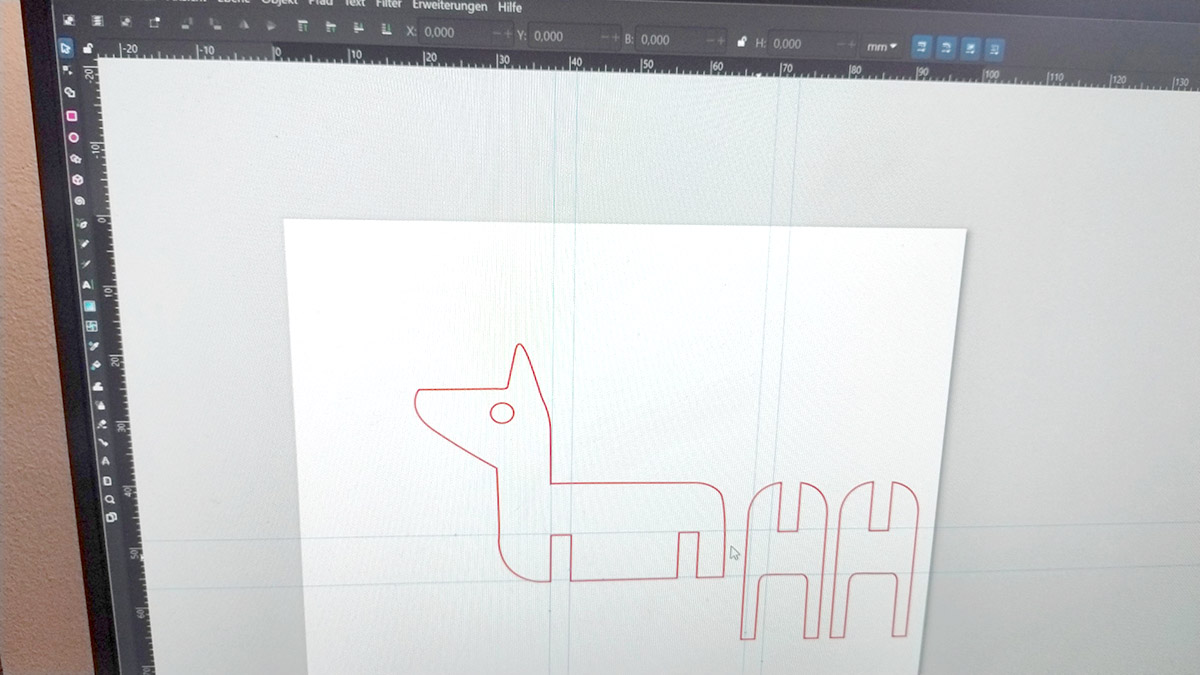This screenshot has width=1200, height=675.
Task: Click the eye circle on the dog
Action: click(x=502, y=412)
